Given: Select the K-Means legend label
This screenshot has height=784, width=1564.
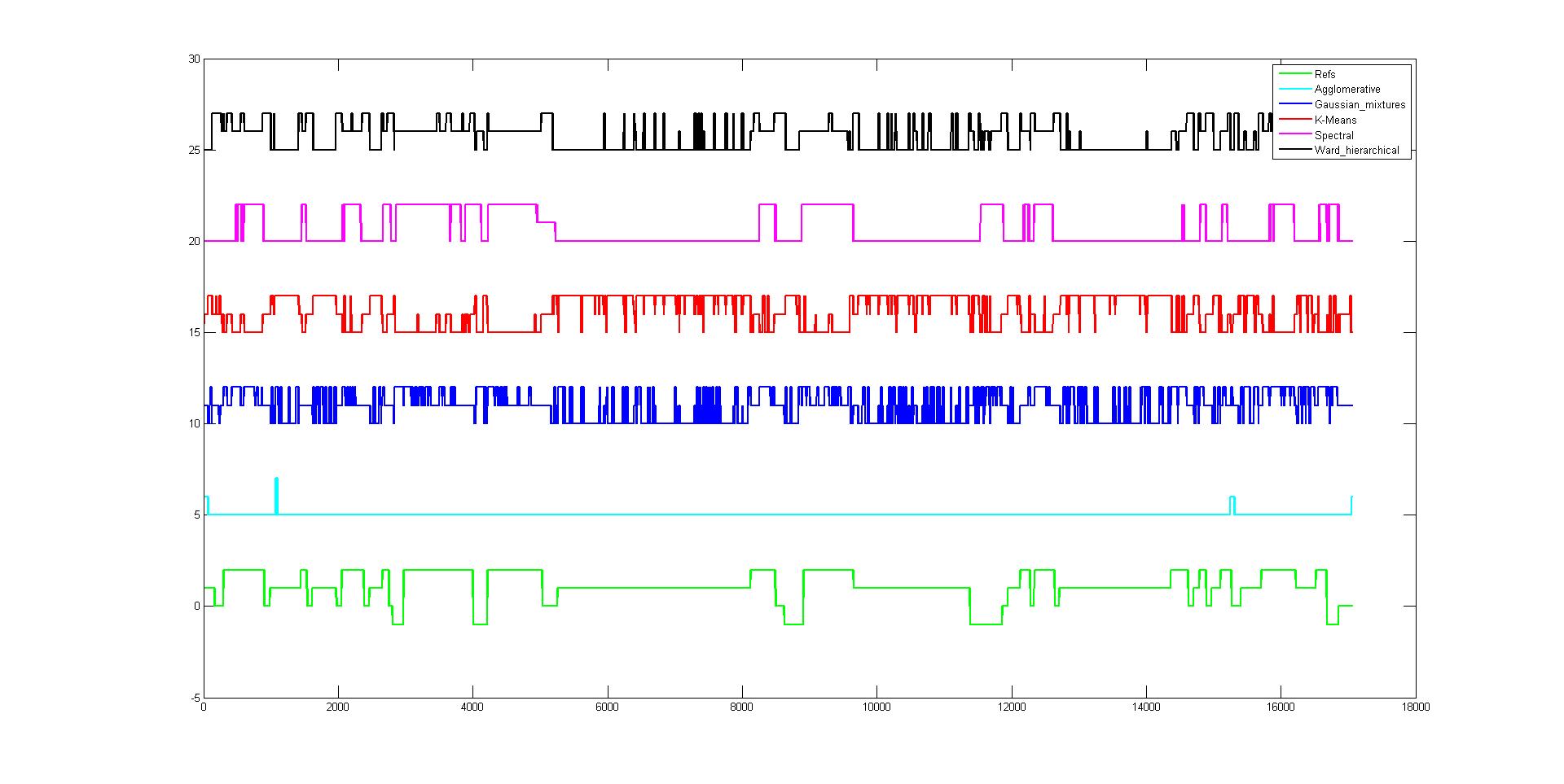Looking at the screenshot, I should click(1335, 120).
